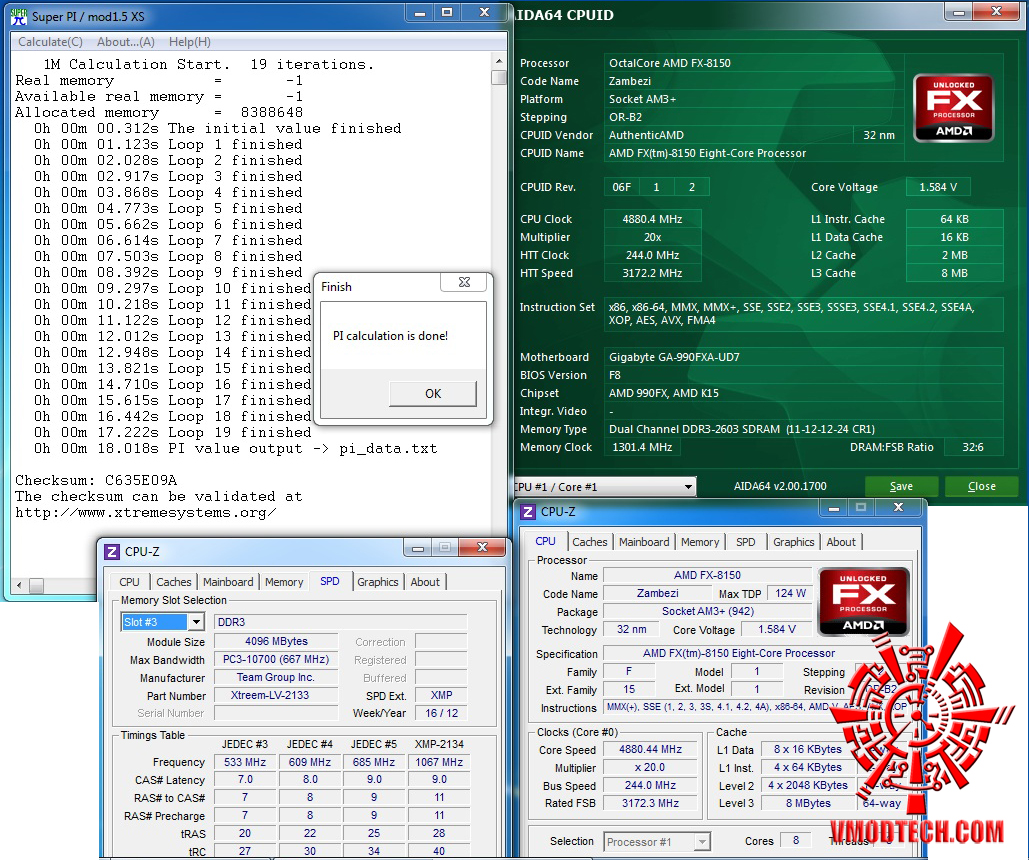Click the Memory Clock 1301.4 MHz value in AIDA64
This screenshot has height=860, width=1029.
(642, 447)
